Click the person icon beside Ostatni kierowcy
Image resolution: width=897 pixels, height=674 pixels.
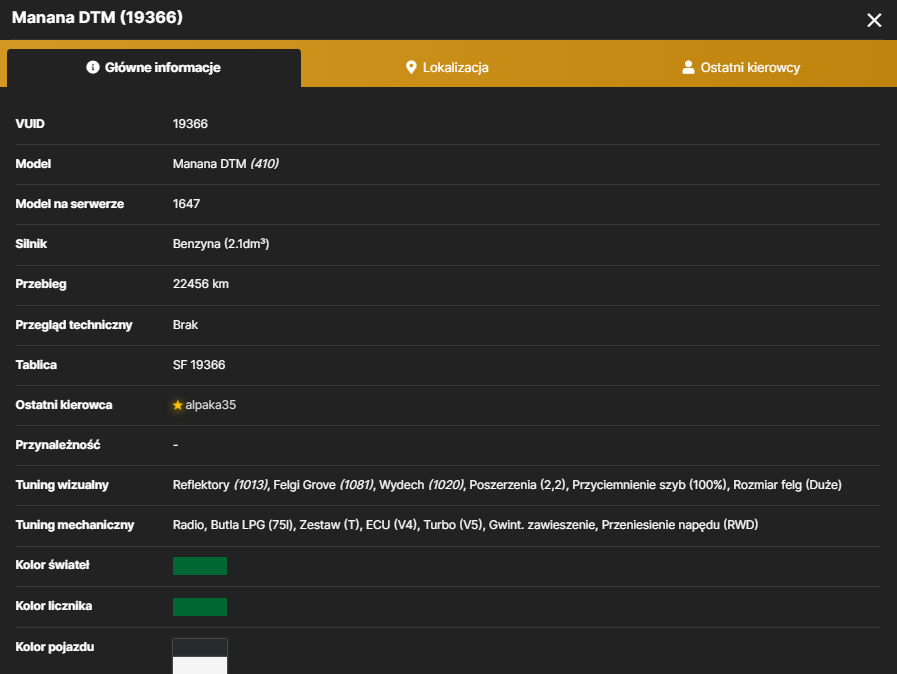tap(688, 68)
